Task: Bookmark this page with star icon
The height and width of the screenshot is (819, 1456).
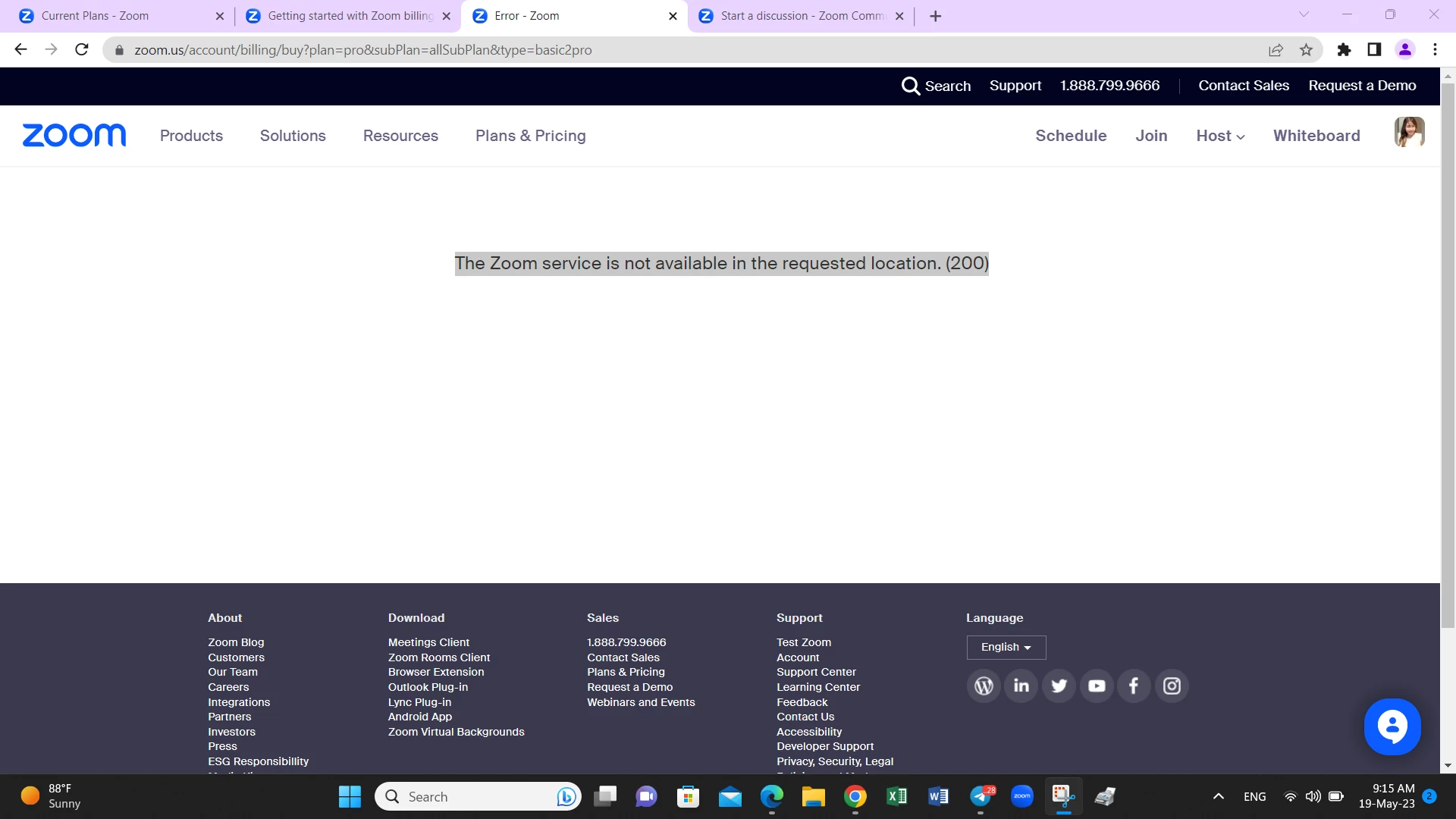Action: coord(1306,50)
